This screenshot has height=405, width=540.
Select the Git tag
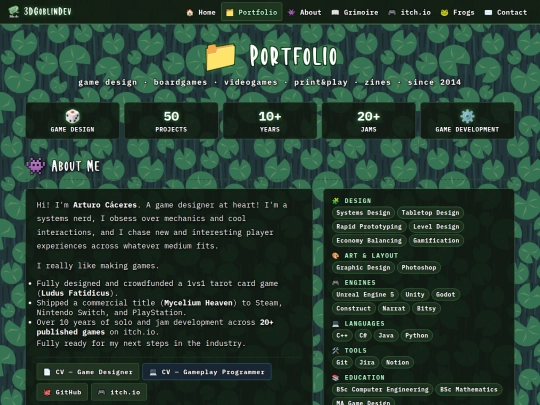click(x=342, y=362)
